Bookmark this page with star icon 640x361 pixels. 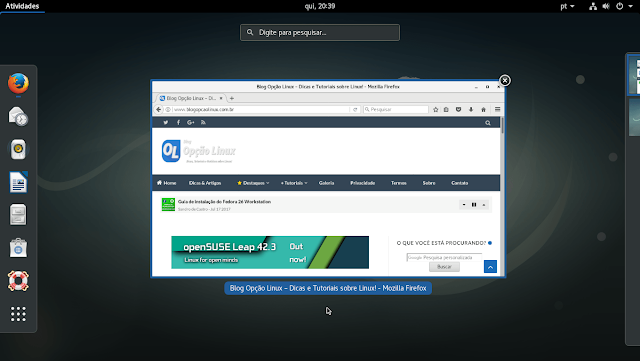436,109
